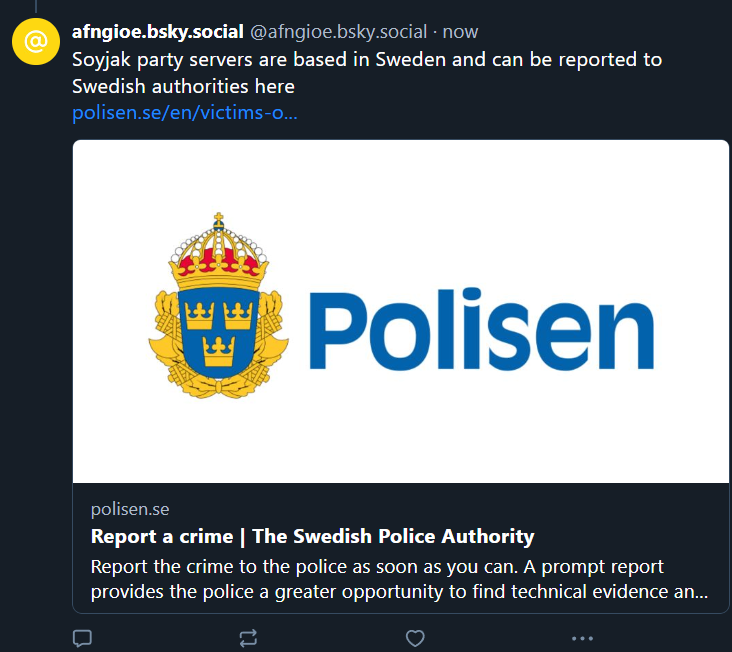The height and width of the screenshot is (652, 732).
Task: Click the gray @afngioe.bsky.social handle
Action: tap(339, 32)
